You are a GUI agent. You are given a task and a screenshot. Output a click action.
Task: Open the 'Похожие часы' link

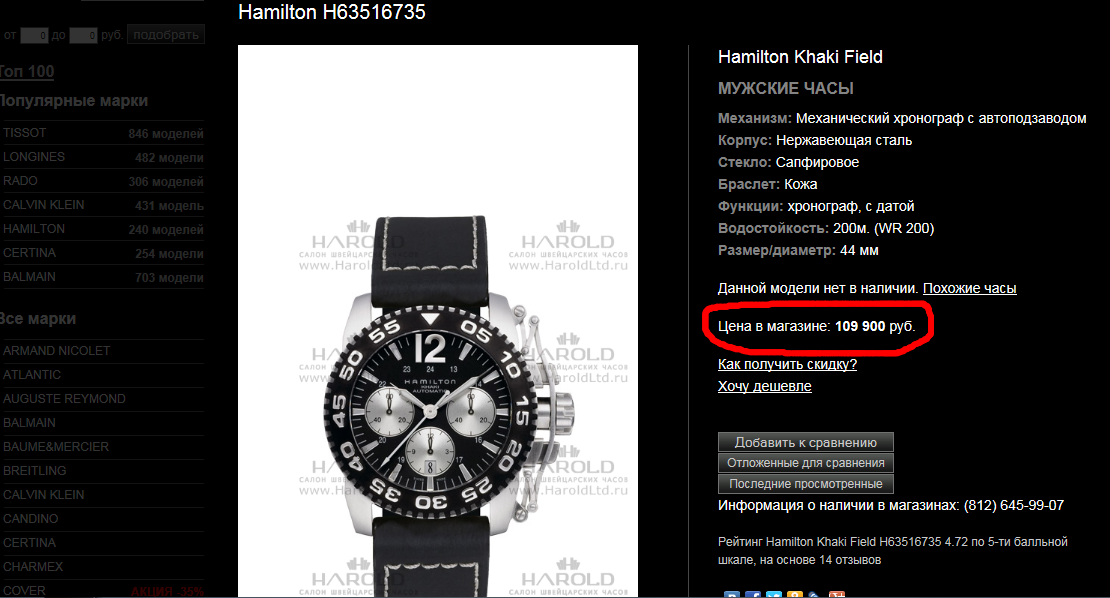pos(969,288)
